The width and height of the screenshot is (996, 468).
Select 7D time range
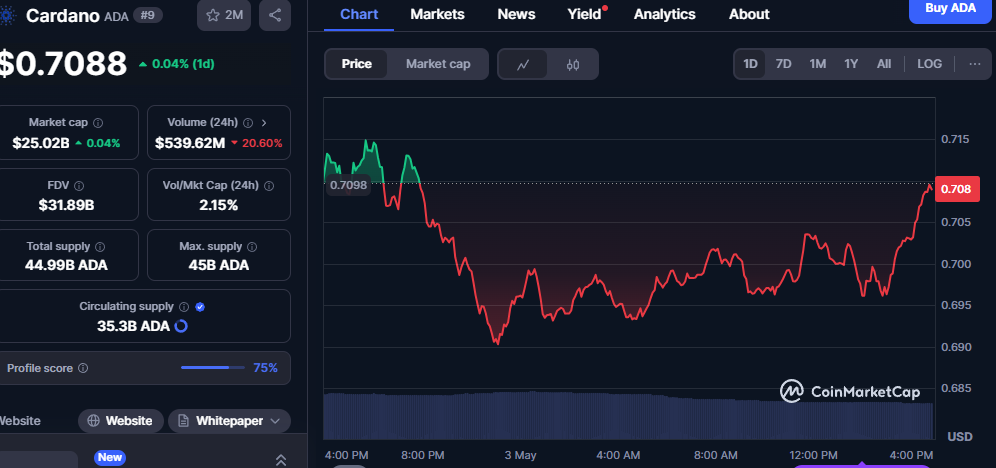[784, 64]
